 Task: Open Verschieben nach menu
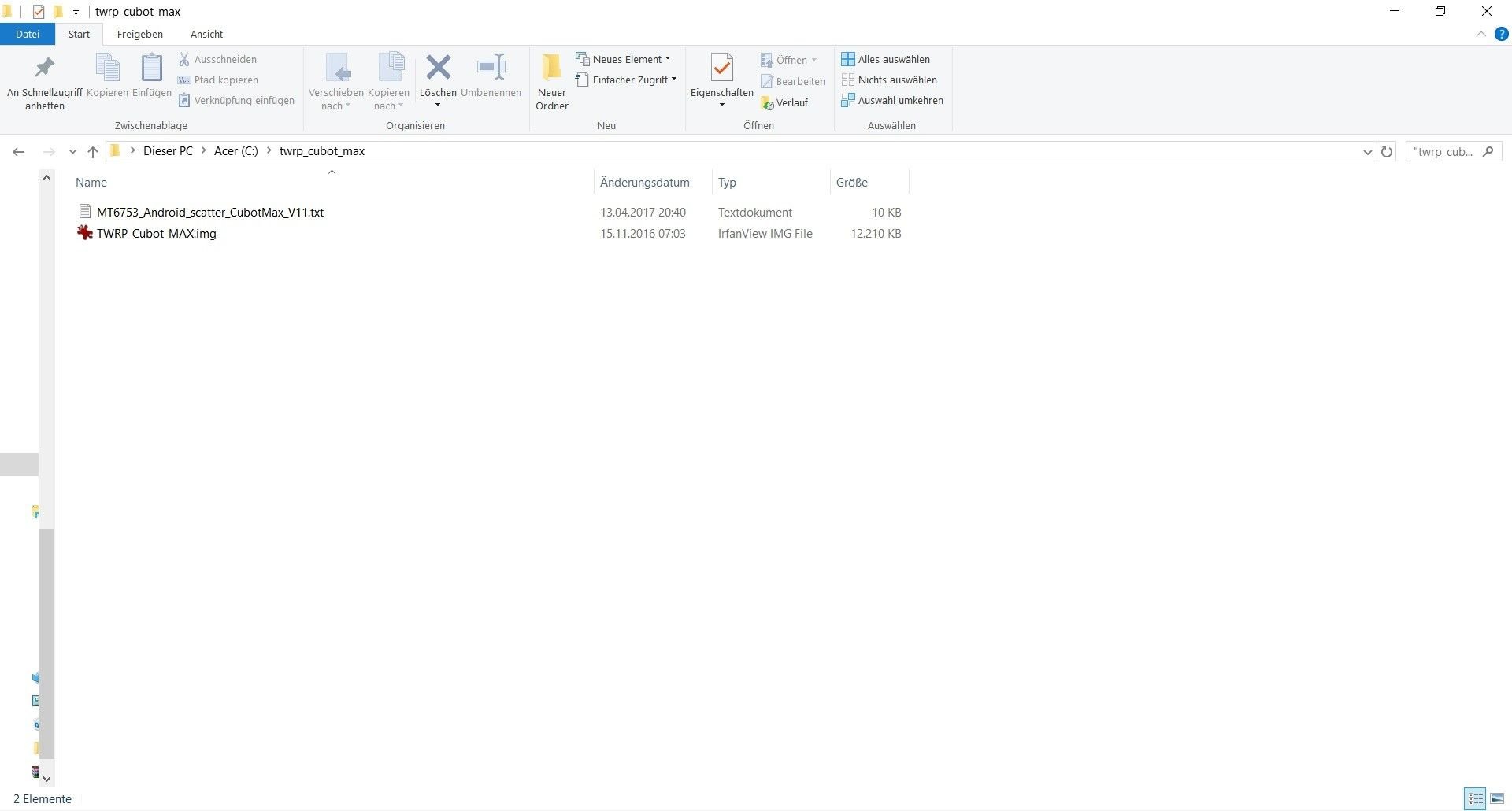[336, 83]
